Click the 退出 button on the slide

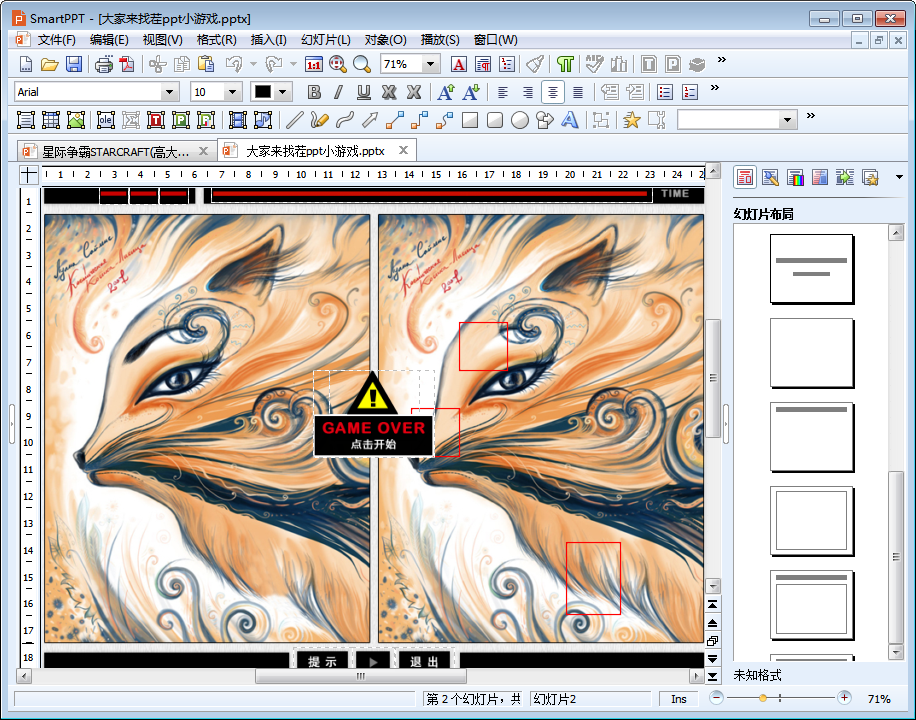424,662
